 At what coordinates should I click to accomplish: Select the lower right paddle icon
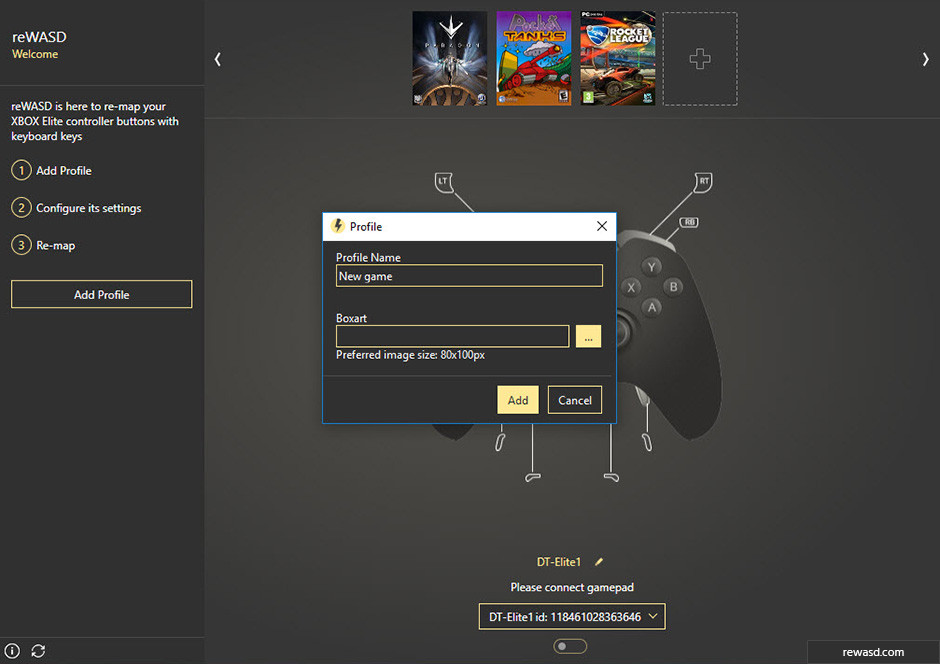[611, 477]
